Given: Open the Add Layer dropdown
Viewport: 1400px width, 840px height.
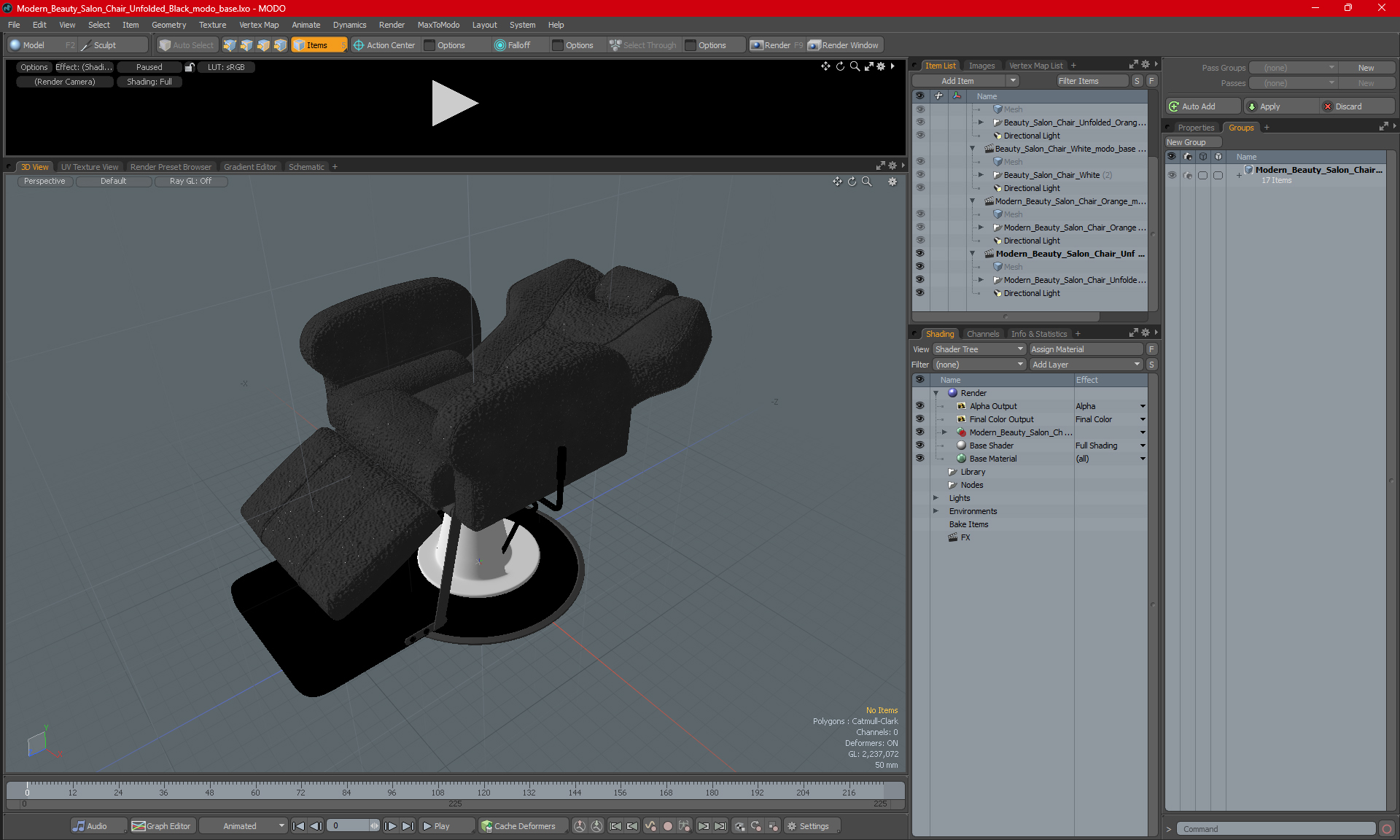Looking at the screenshot, I should point(1086,365).
